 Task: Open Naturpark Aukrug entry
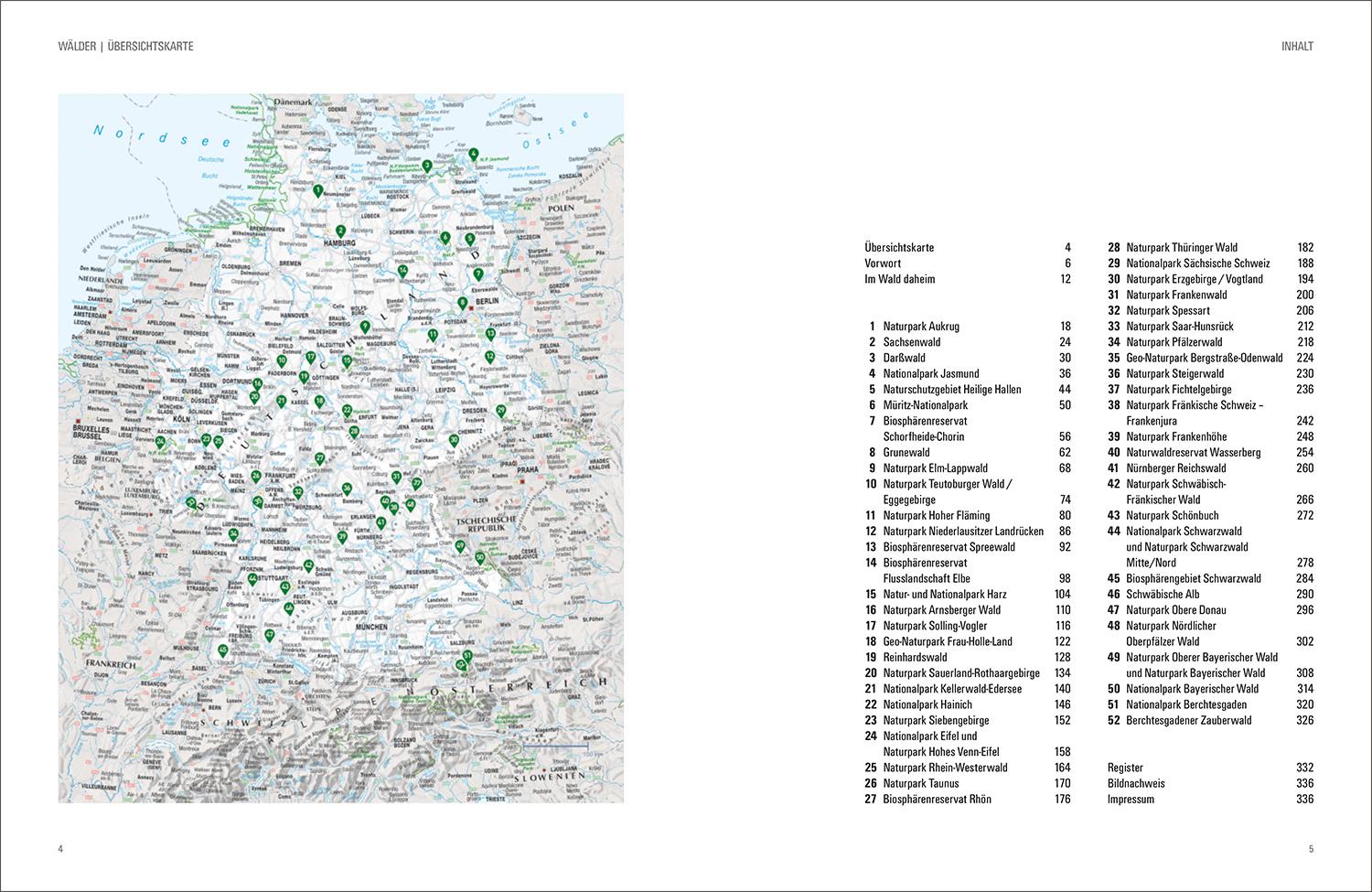point(968,326)
